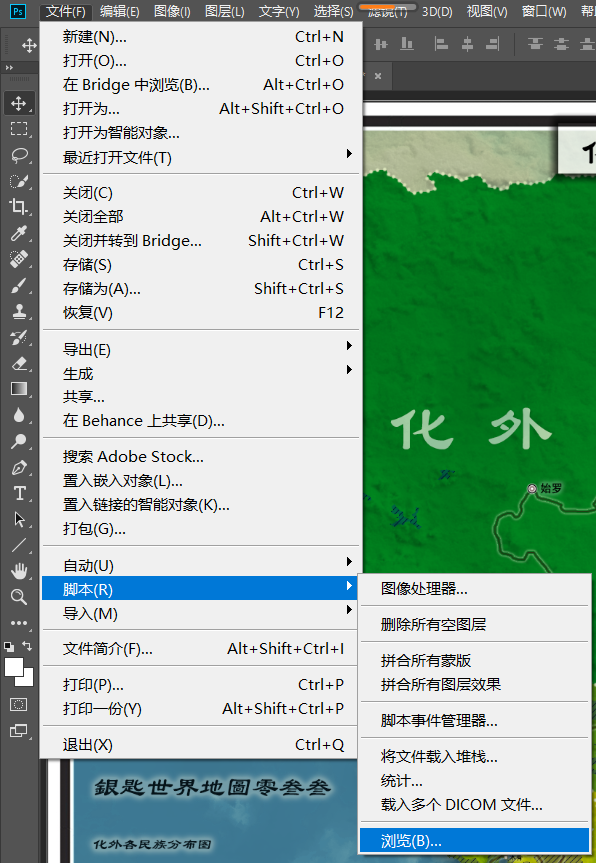Open the 选择(S) menu
This screenshot has height=863, width=596.
333,11
